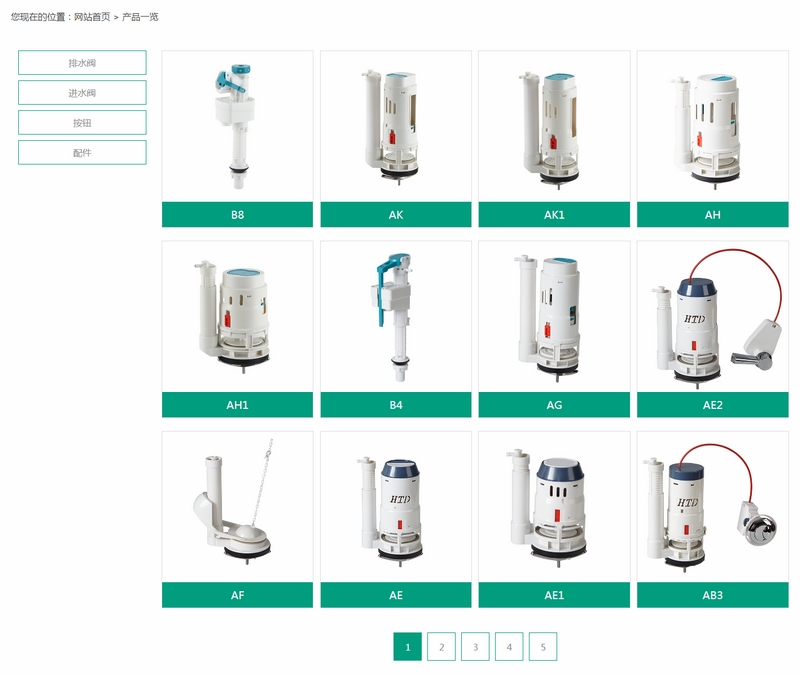Open page 3 in pagination
Image resolution: width=800 pixels, height=675 pixels.
tap(475, 647)
